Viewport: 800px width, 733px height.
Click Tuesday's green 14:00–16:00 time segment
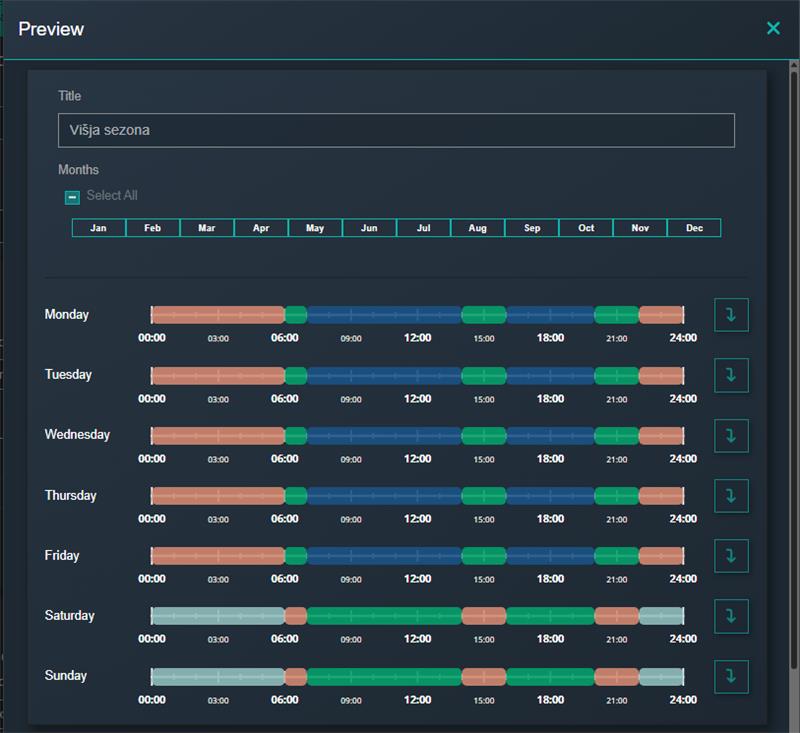(x=484, y=376)
